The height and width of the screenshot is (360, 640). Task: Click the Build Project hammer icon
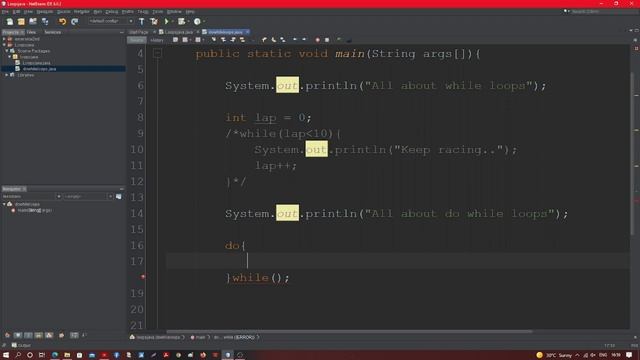coord(142,21)
